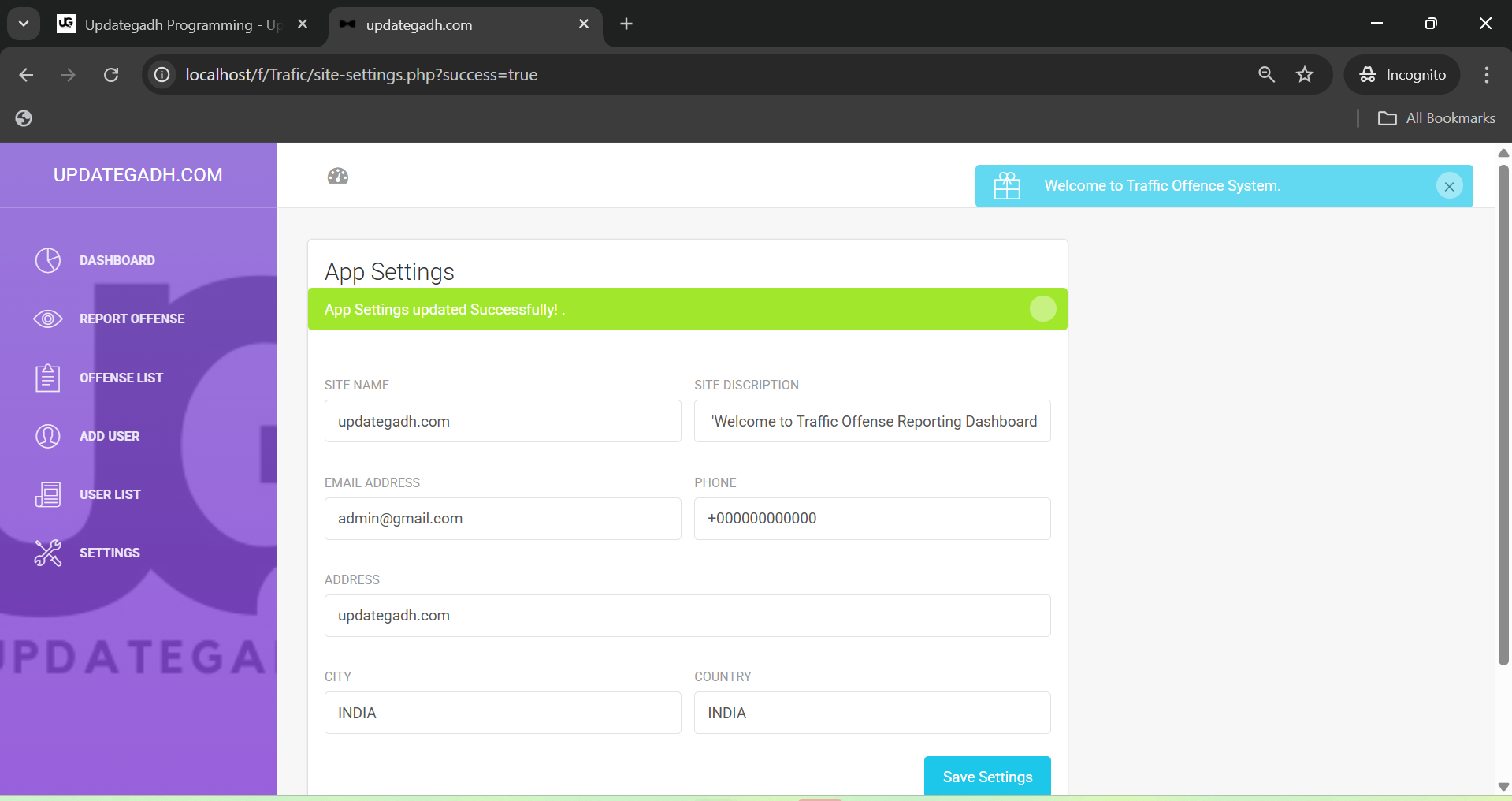Image resolution: width=1512 pixels, height=801 pixels.
Task: Open the All Bookmarks folder
Action: pyautogui.click(x=1436, y=118)
